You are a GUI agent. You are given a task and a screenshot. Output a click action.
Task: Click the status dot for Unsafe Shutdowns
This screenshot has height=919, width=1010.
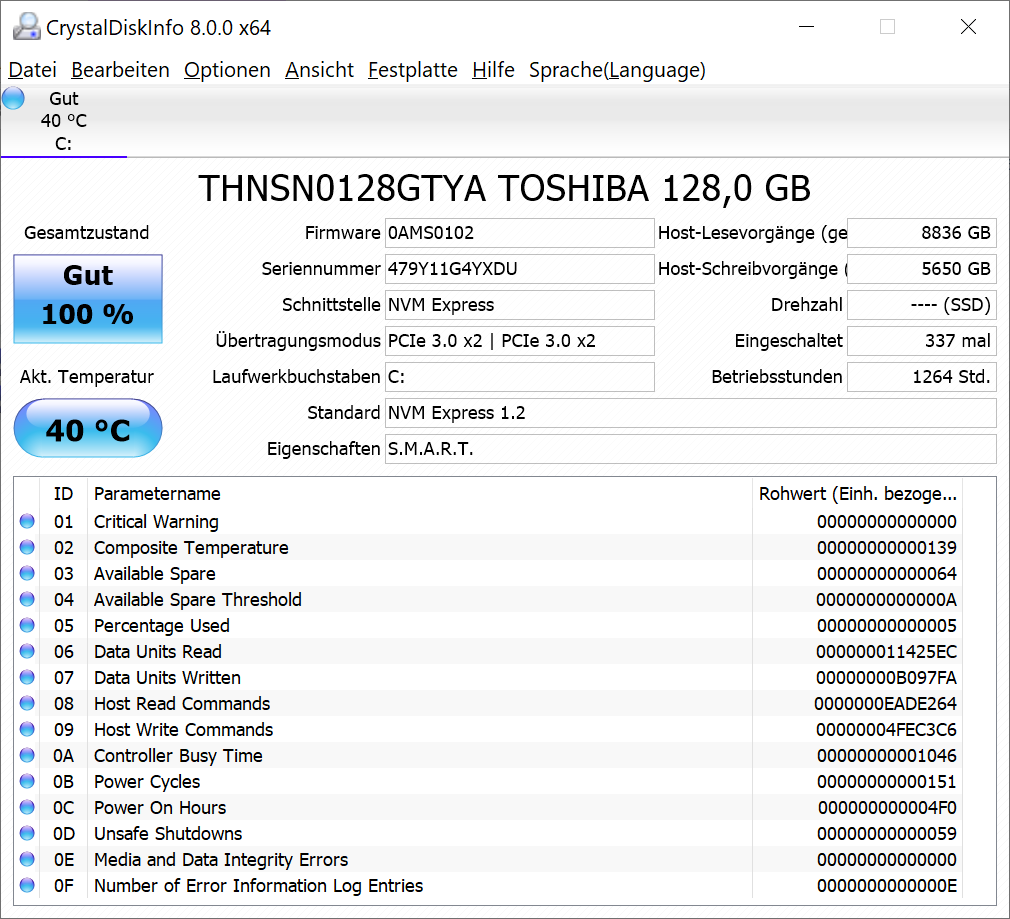pyautogui.click(x=27, y=833)
